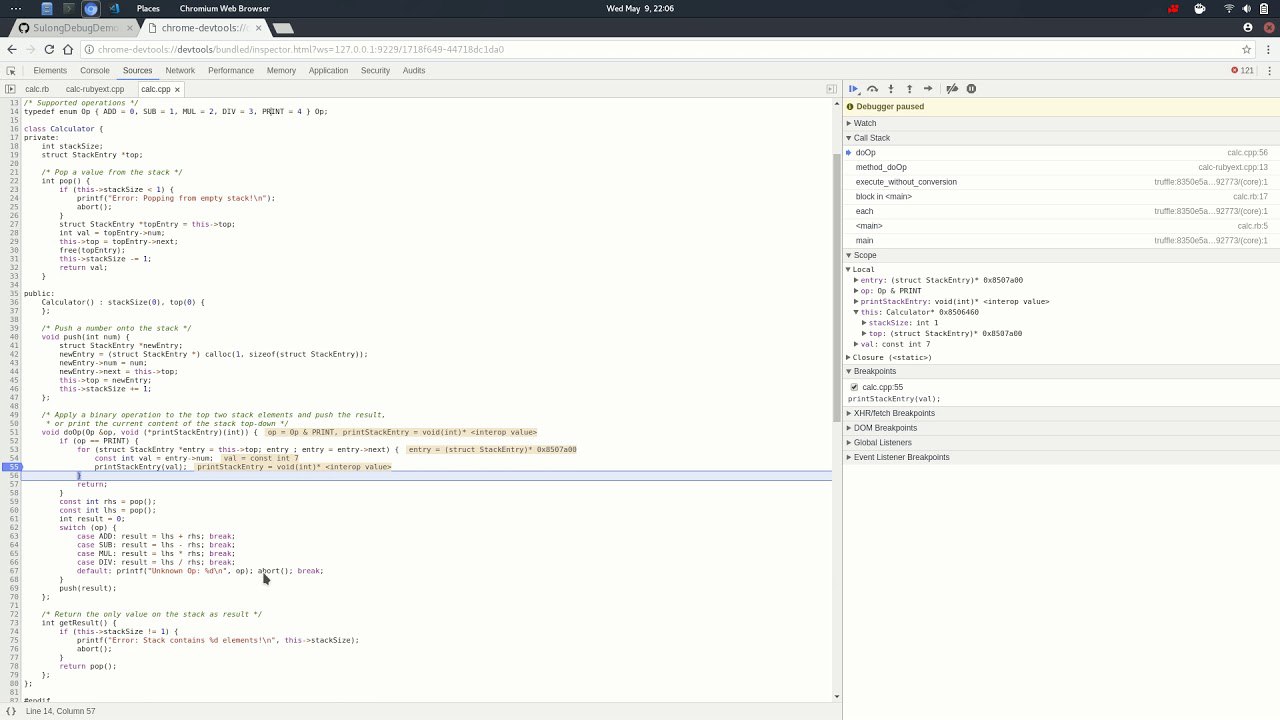Open calc-rubyext.cpp file tab

pos(95,89)
